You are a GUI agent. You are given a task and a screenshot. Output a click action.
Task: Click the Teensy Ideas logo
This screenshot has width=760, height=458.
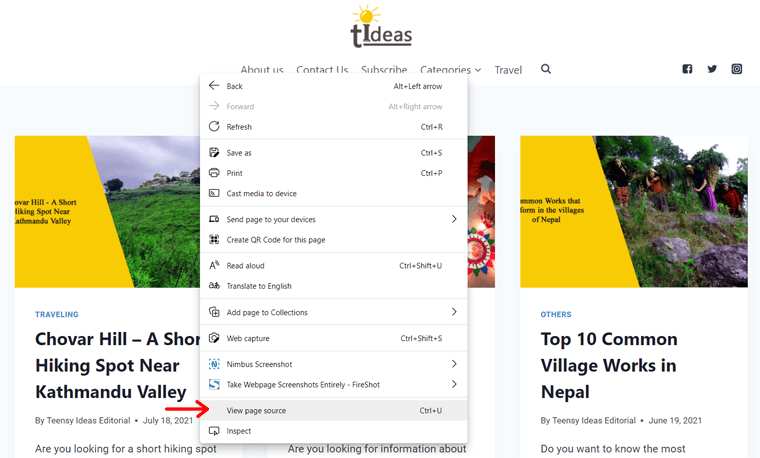point(380,28)
